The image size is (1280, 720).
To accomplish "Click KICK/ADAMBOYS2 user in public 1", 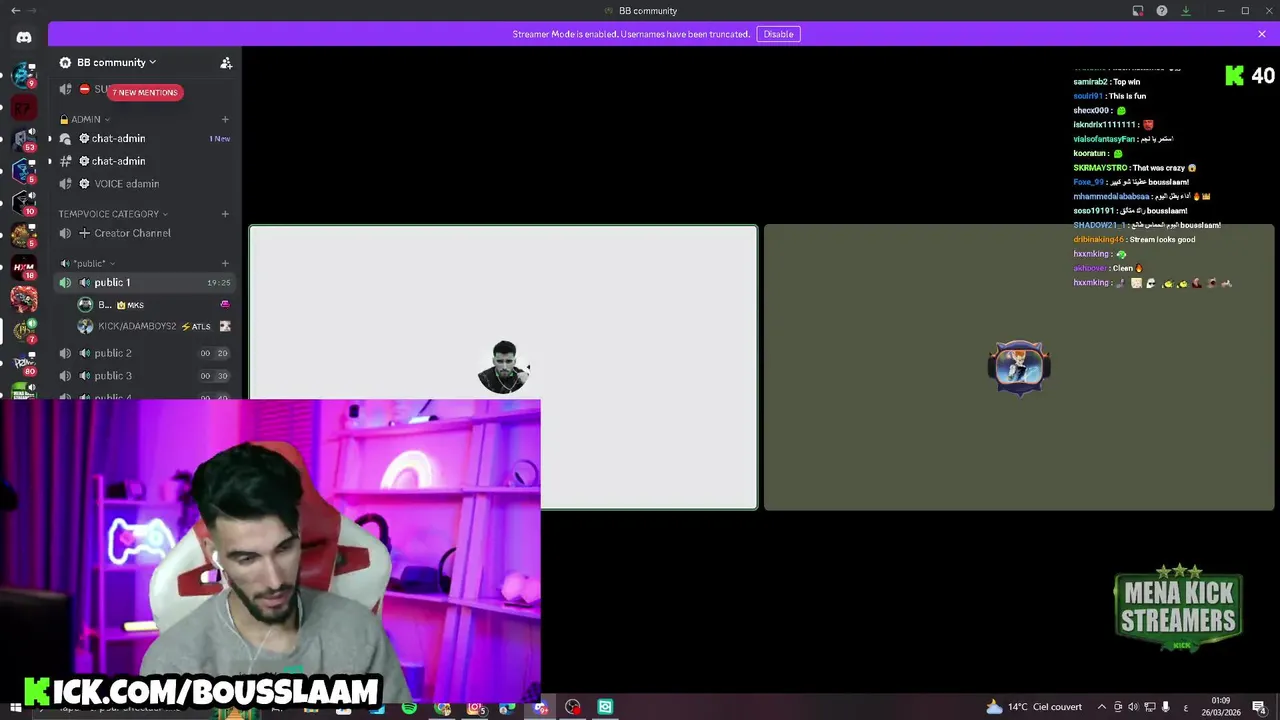I will point(155,326).
